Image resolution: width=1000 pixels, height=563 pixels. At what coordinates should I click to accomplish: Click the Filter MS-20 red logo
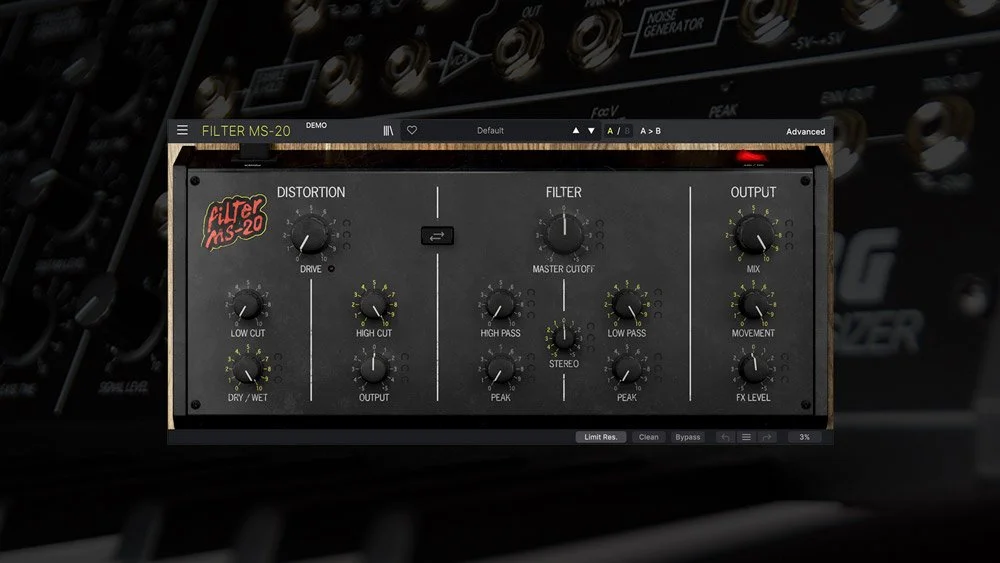coord(235,222)
